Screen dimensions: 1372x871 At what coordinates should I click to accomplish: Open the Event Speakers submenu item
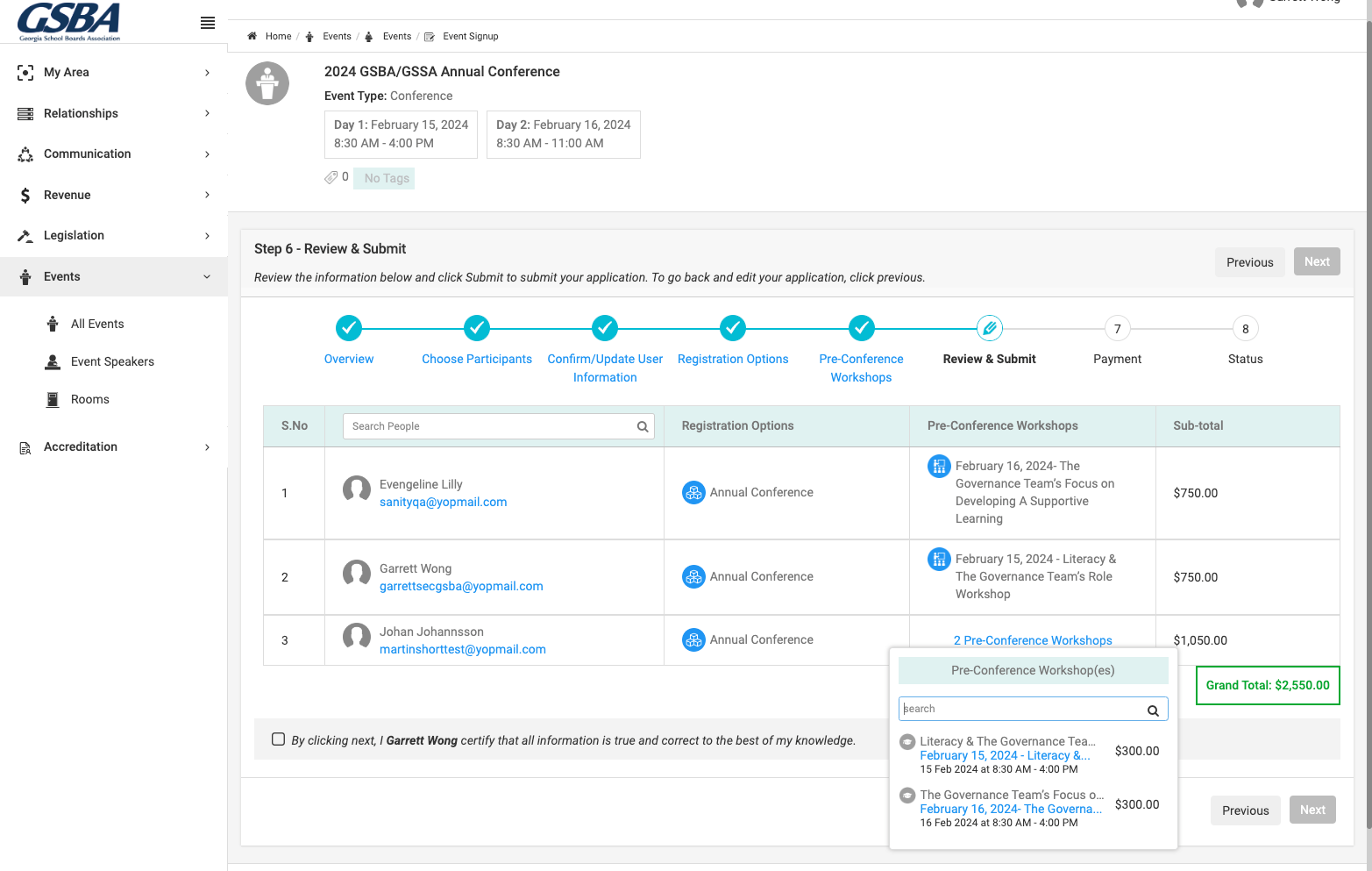(112, 361)
